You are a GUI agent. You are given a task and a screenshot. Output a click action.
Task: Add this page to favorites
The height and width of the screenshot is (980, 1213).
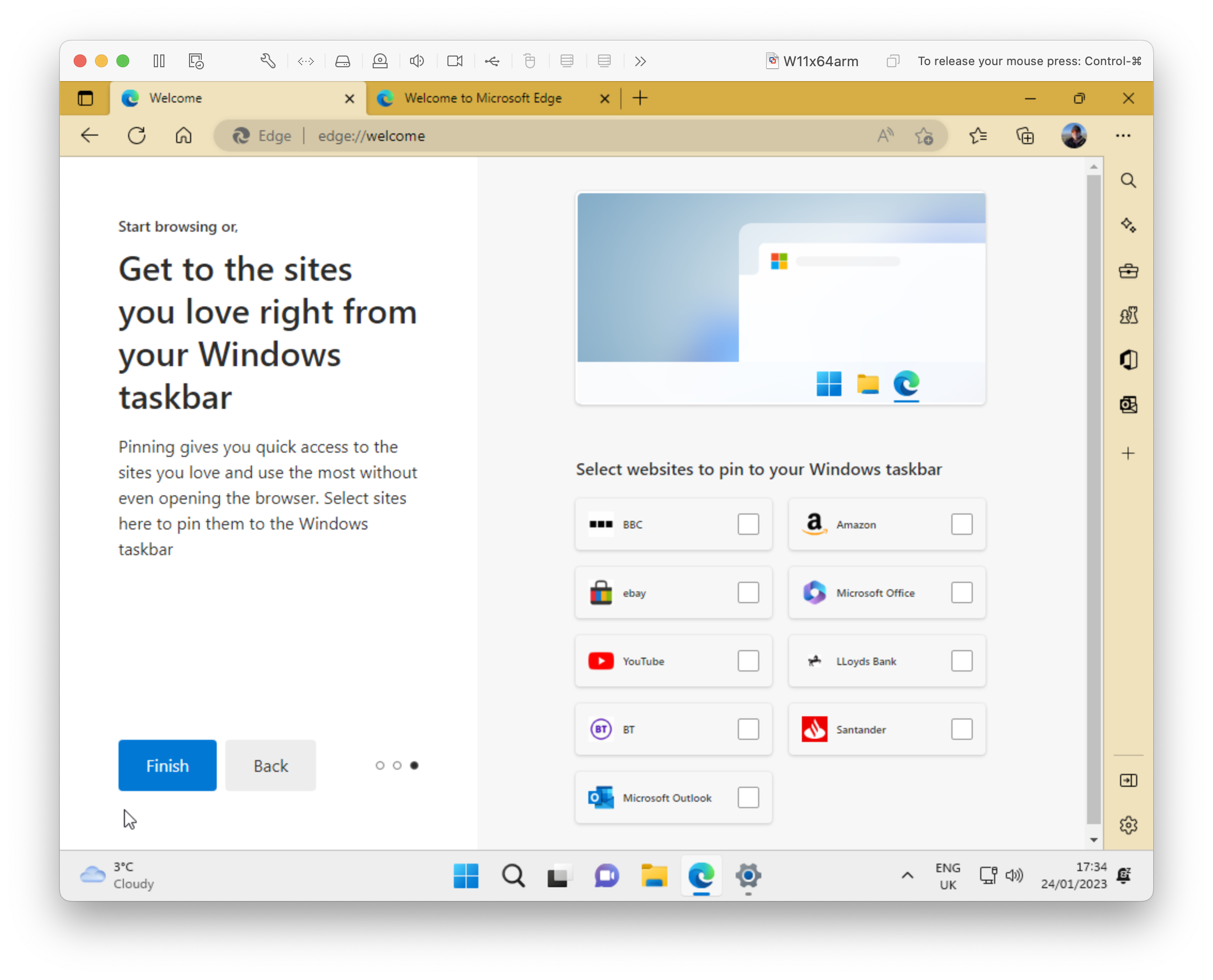[x=924, y=136]
